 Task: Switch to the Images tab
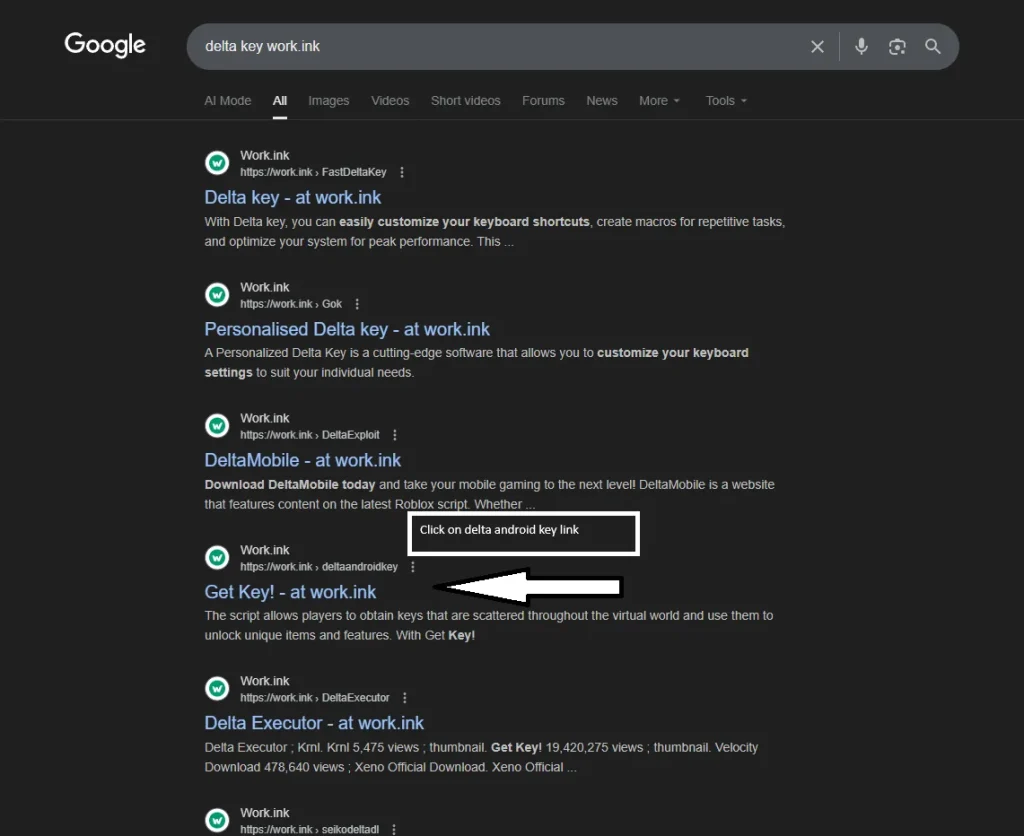pyautogui.click(x=328, y=101)
